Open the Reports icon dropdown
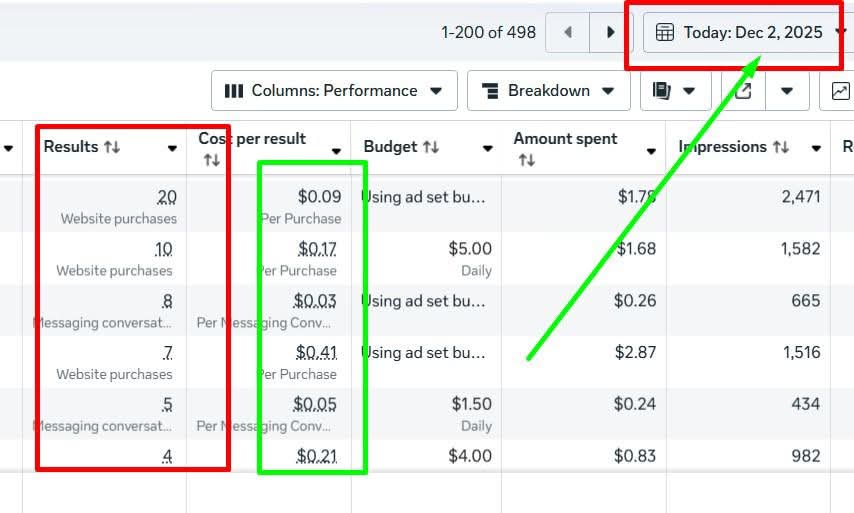This screenshot has height=513, width=854. 674,91
